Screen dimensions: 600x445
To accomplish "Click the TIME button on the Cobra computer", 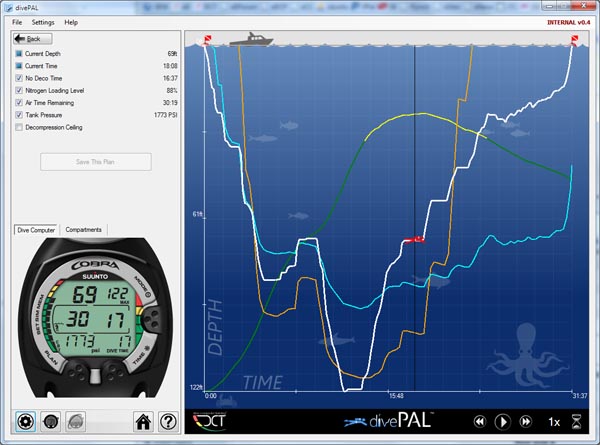I will [x=140, y=356].
